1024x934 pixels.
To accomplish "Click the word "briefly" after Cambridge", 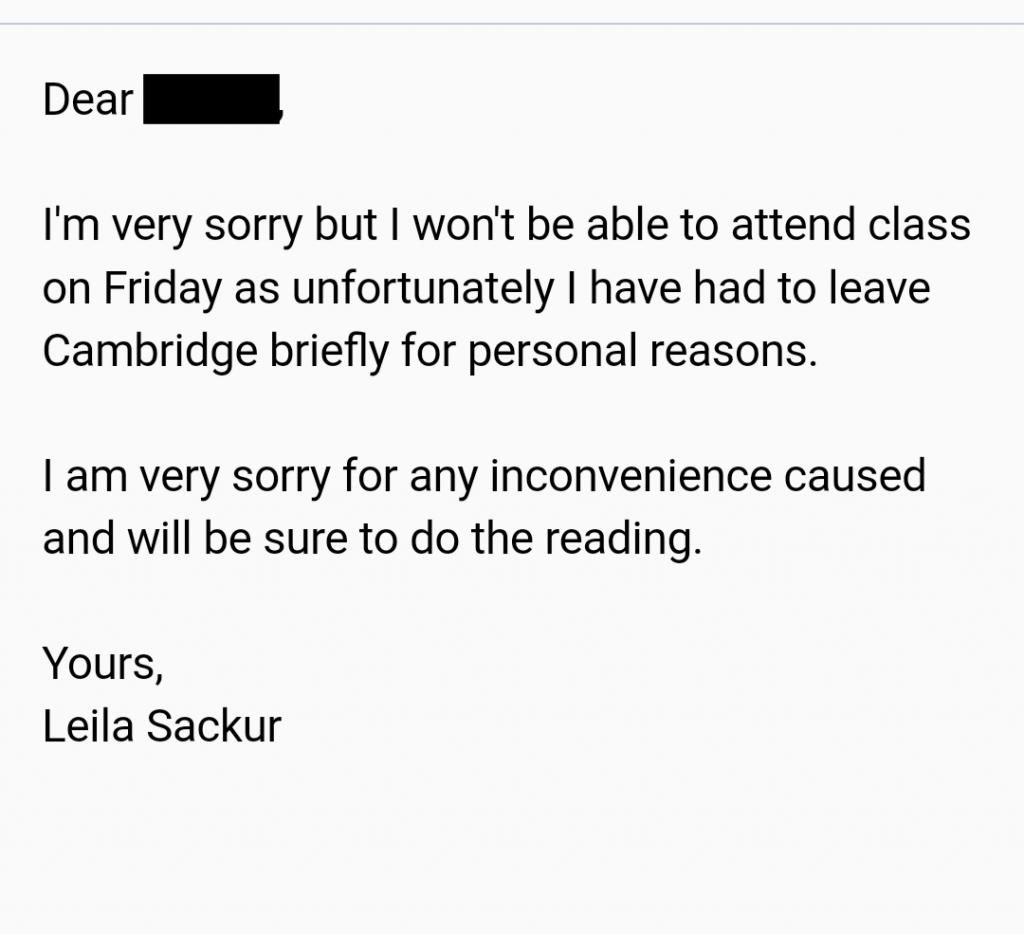I will click(x=329, y=352).
